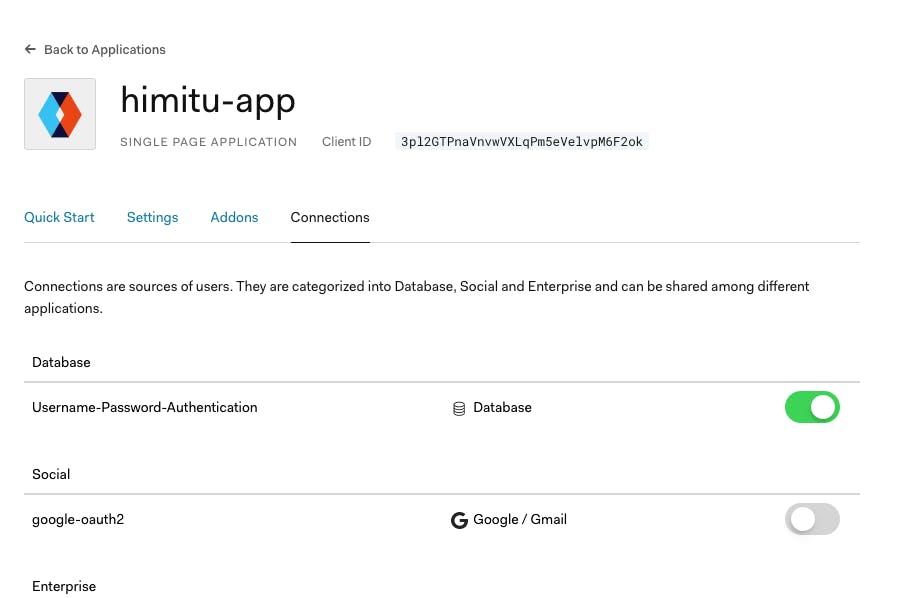Click the Enterprise section heading

pyautogui.click(x=64, y=587)
